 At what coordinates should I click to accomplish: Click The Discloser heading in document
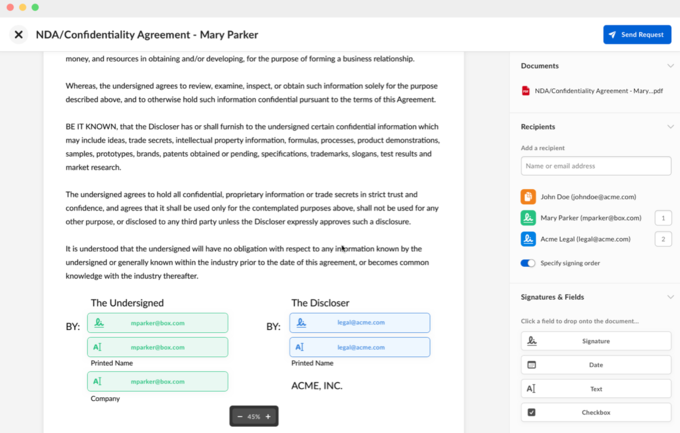pyautogui.click(x=320, y=303)
